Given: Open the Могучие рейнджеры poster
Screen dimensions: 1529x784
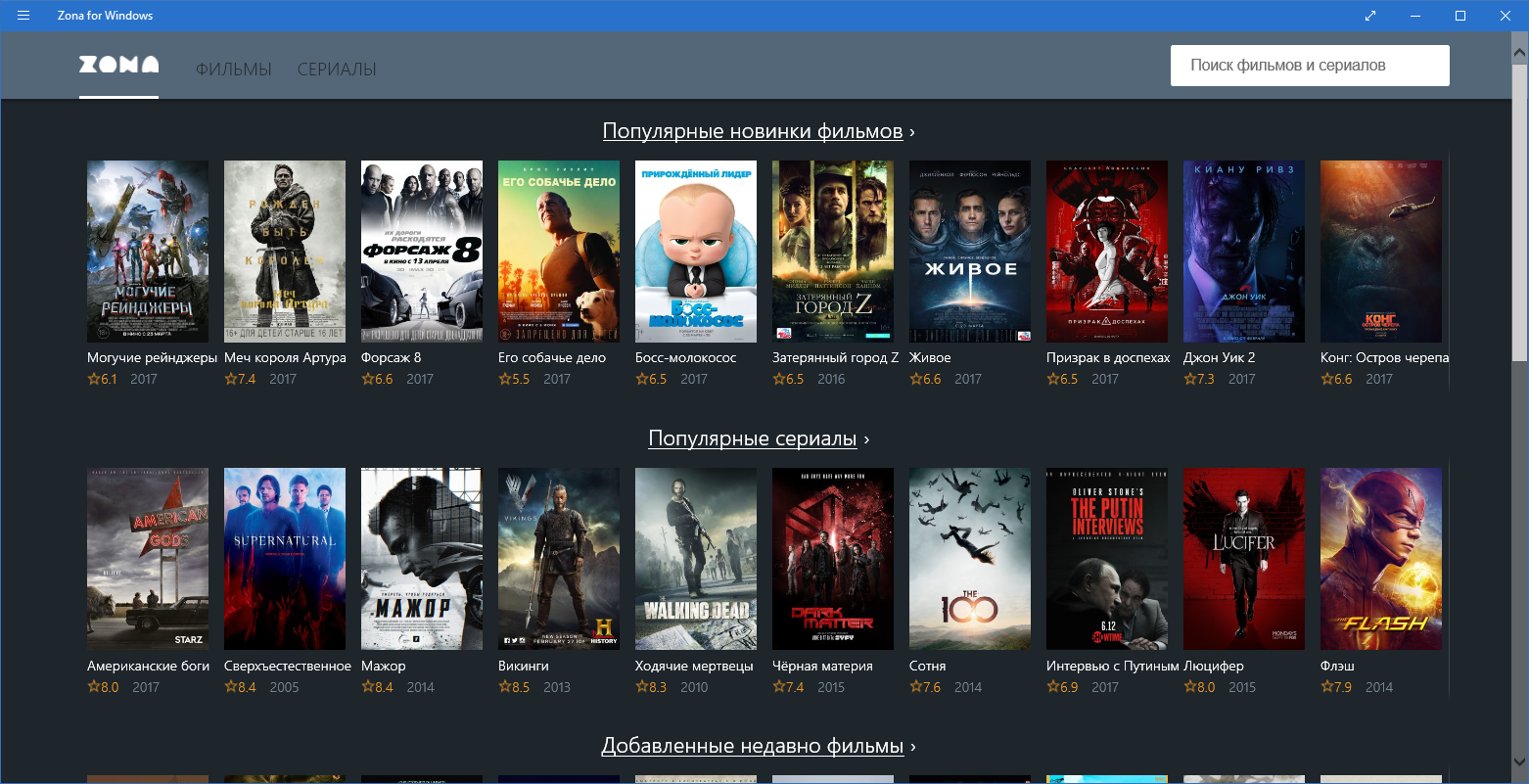Looking at the screenshot, I should tap(148, 252).
